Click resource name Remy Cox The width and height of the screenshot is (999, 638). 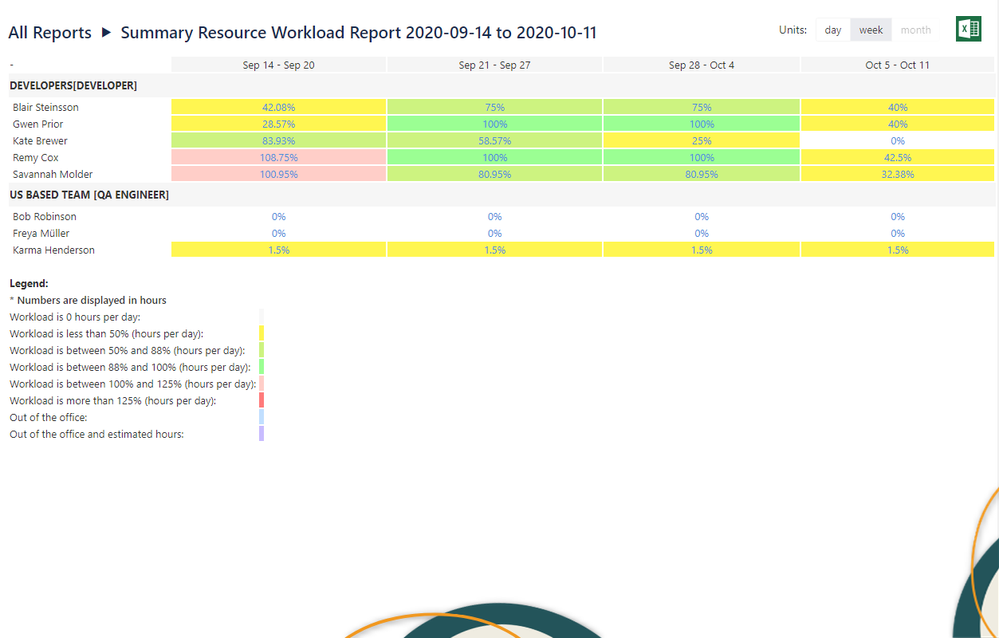click(x=36, y=157)
